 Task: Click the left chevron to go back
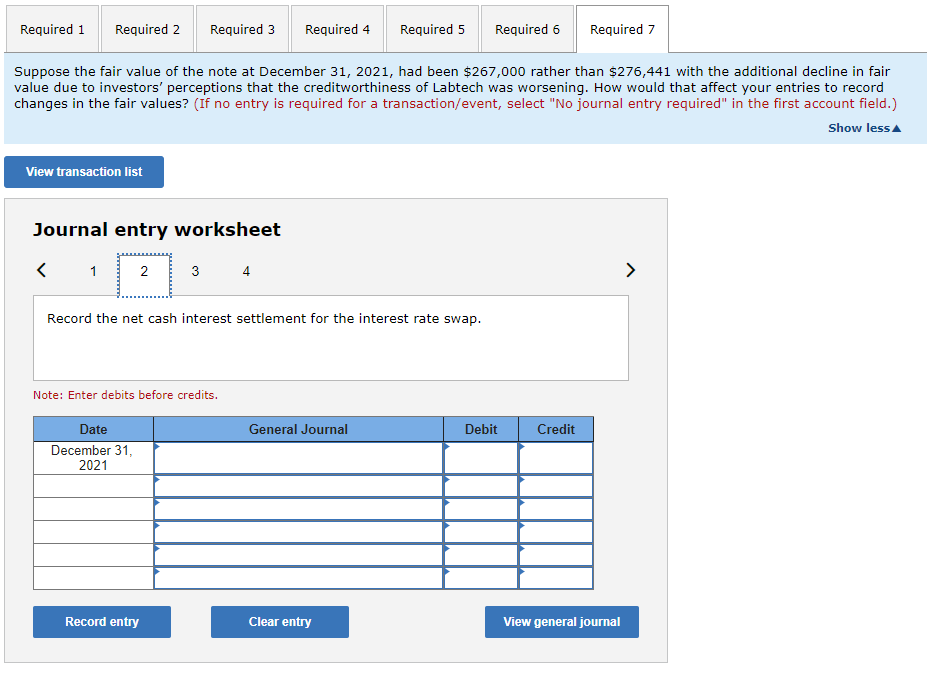click(41, 270)
